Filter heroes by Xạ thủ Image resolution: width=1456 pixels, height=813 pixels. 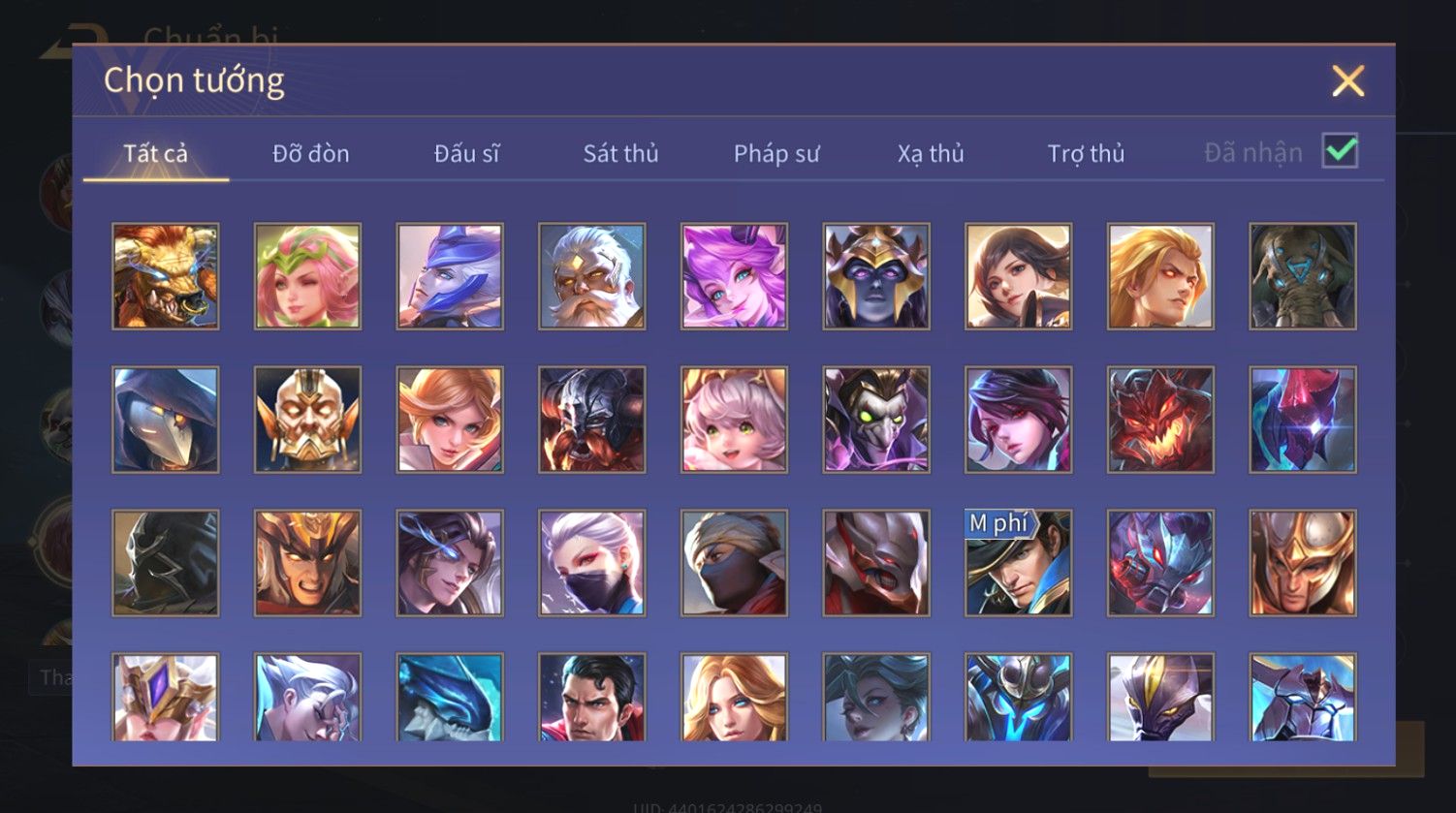click(x=931, y=153)
